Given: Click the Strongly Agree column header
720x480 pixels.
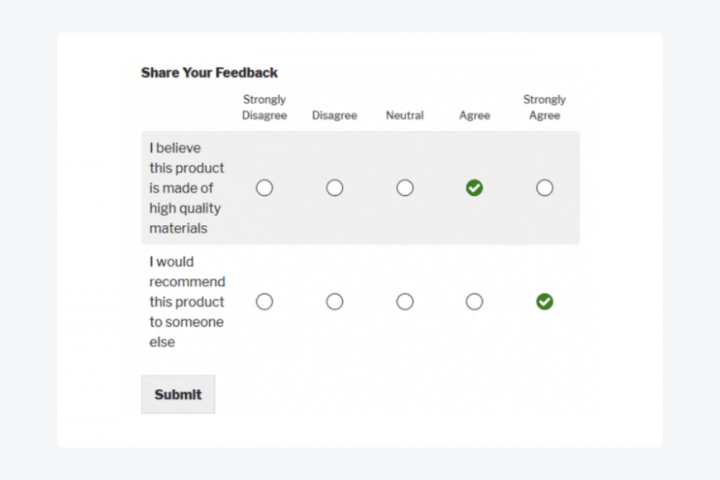Looking at the screenshot, I should 544,107.
